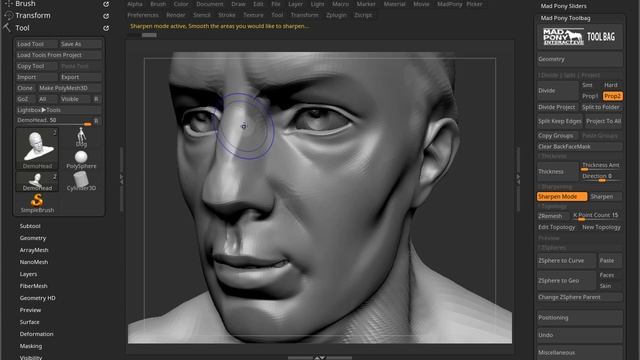
Task: Click the Export button
Action: coord(80,77)
